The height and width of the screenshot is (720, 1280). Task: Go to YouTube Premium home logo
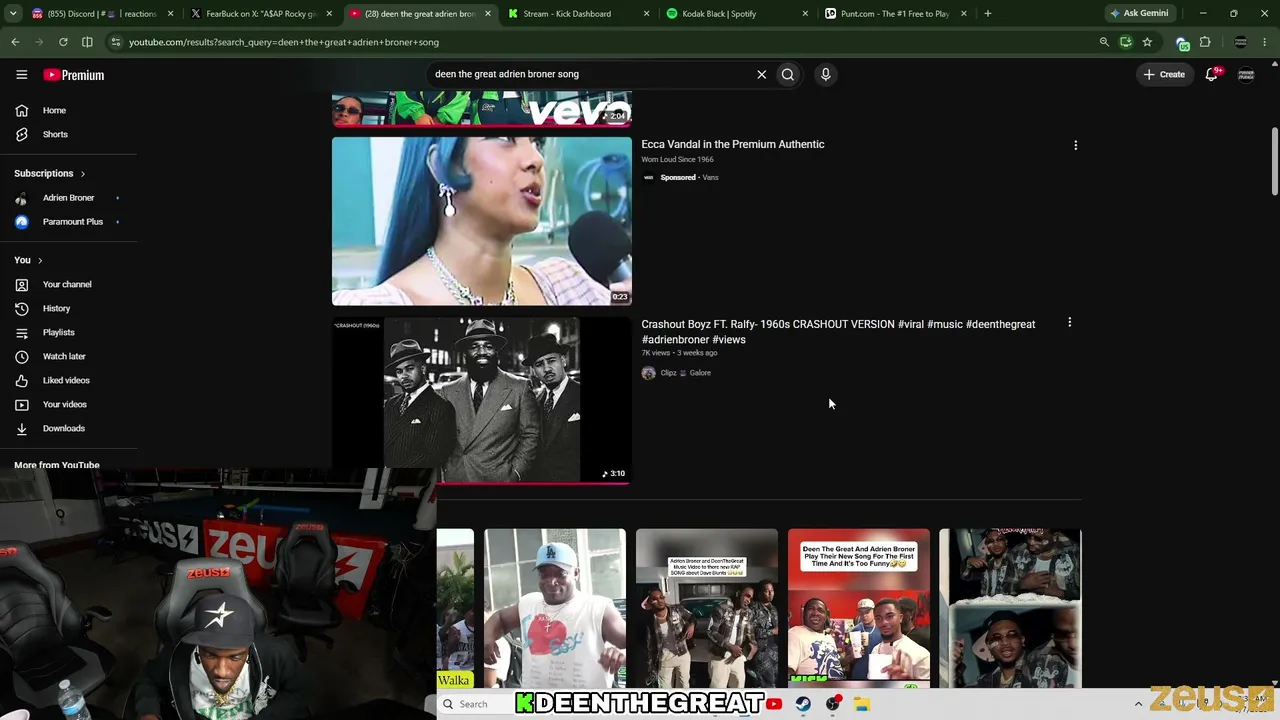coord(74,75)
